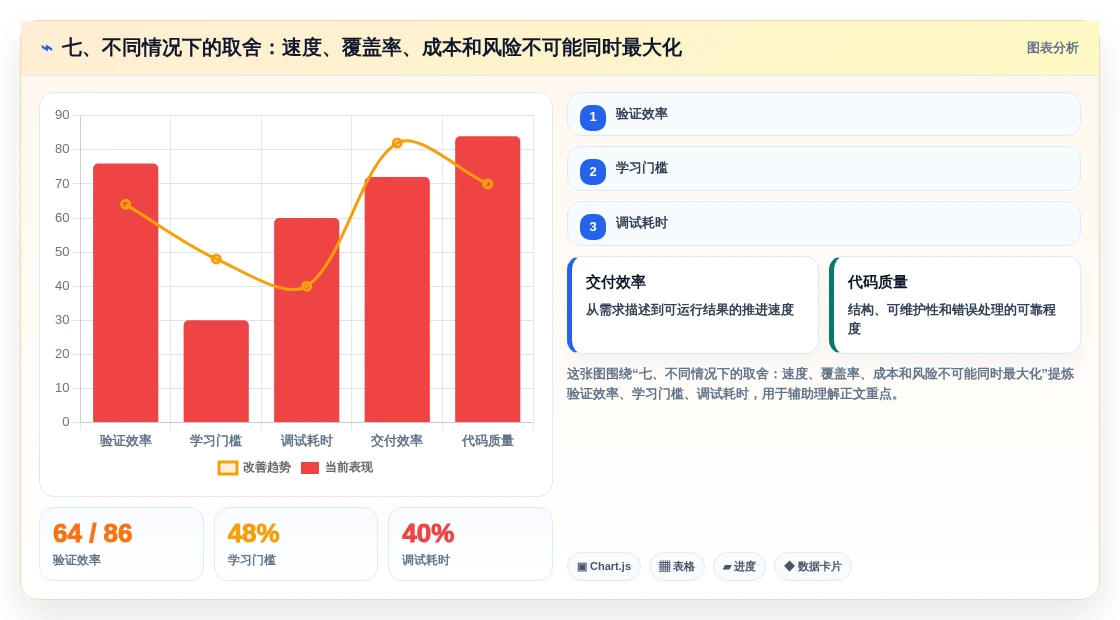Click the trend line point on 调试耗时 bar

306,286
